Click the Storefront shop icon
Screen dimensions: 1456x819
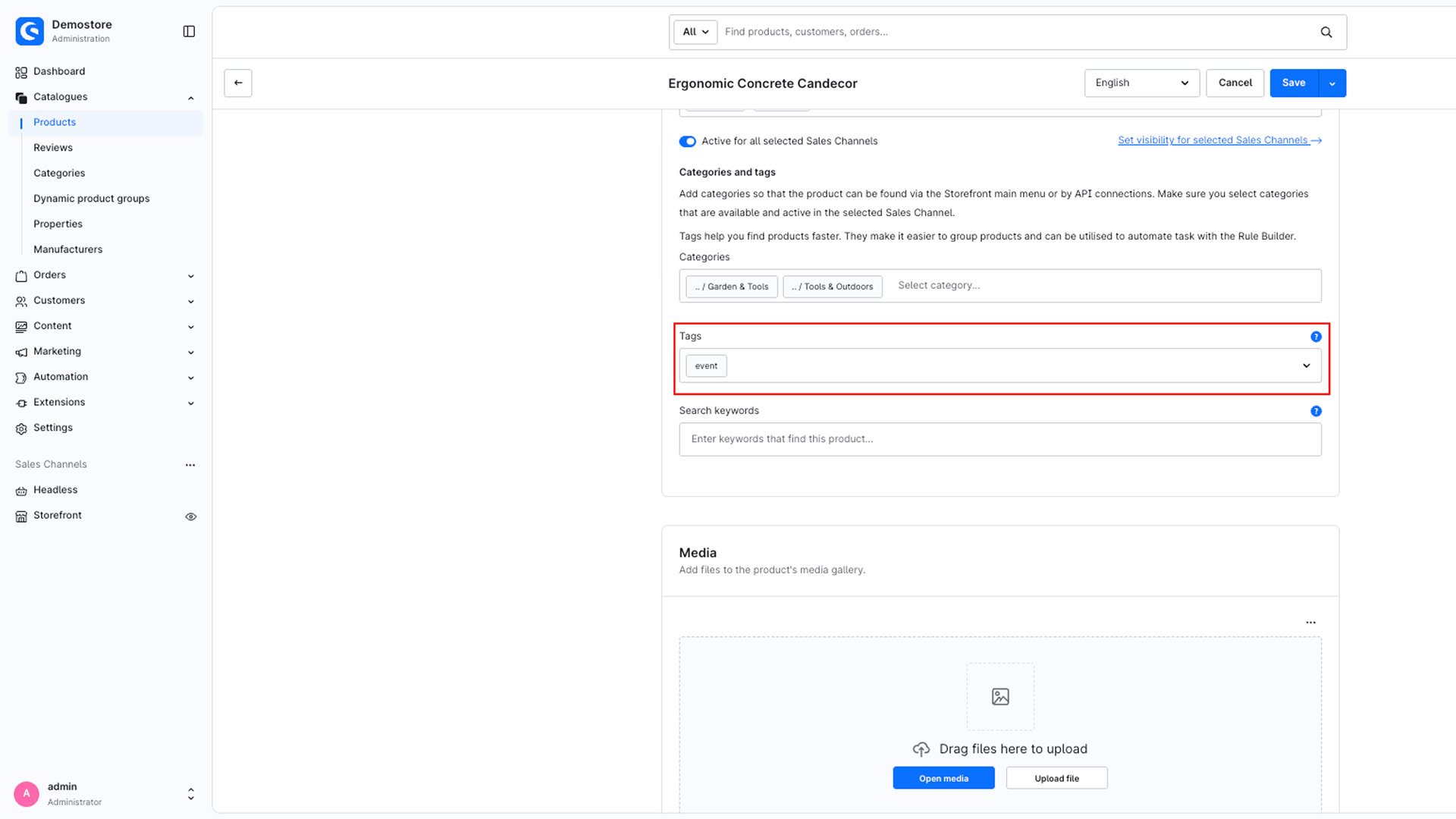click(x=21, y=516)
